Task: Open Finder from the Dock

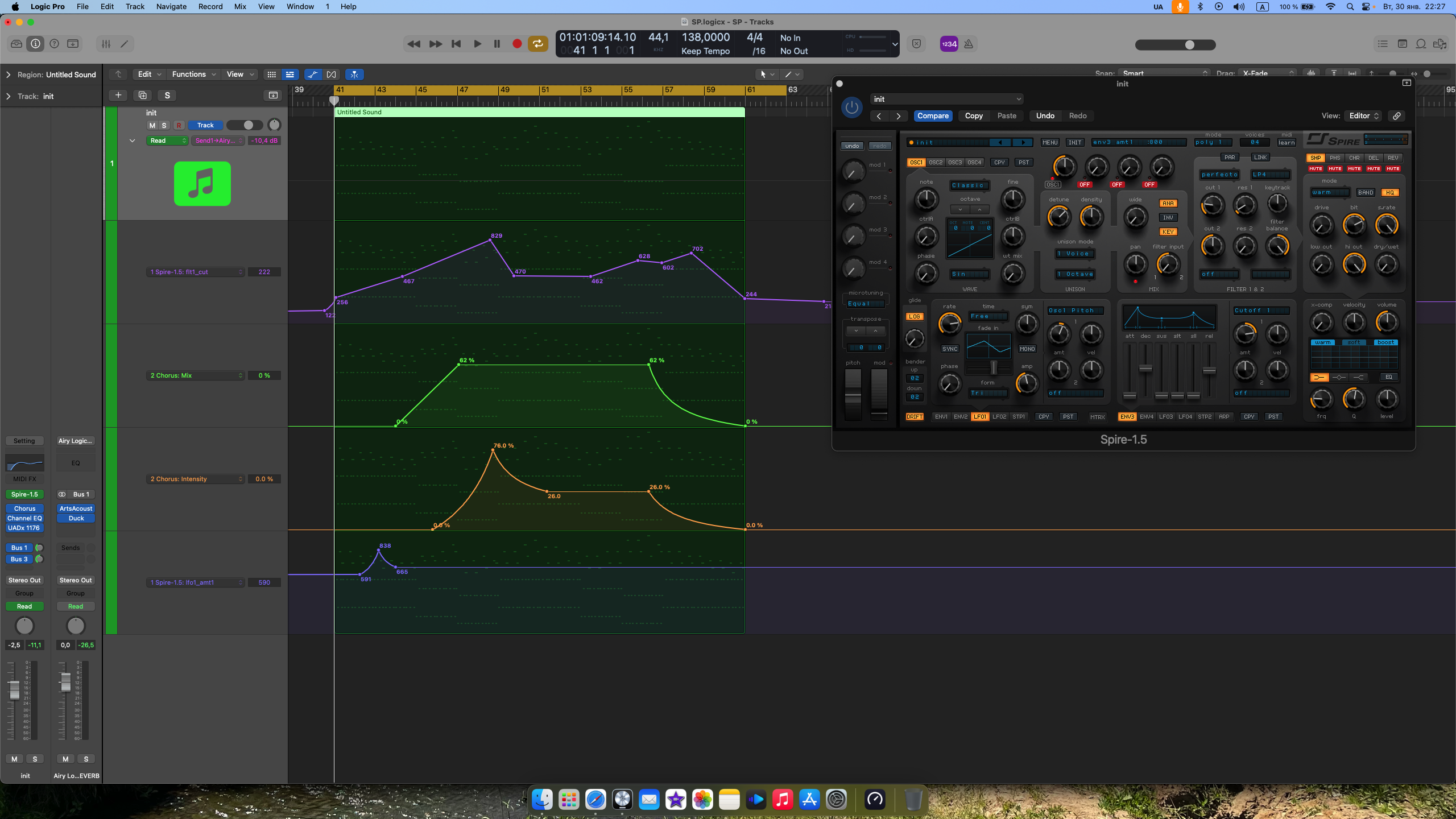Action: 542,800
